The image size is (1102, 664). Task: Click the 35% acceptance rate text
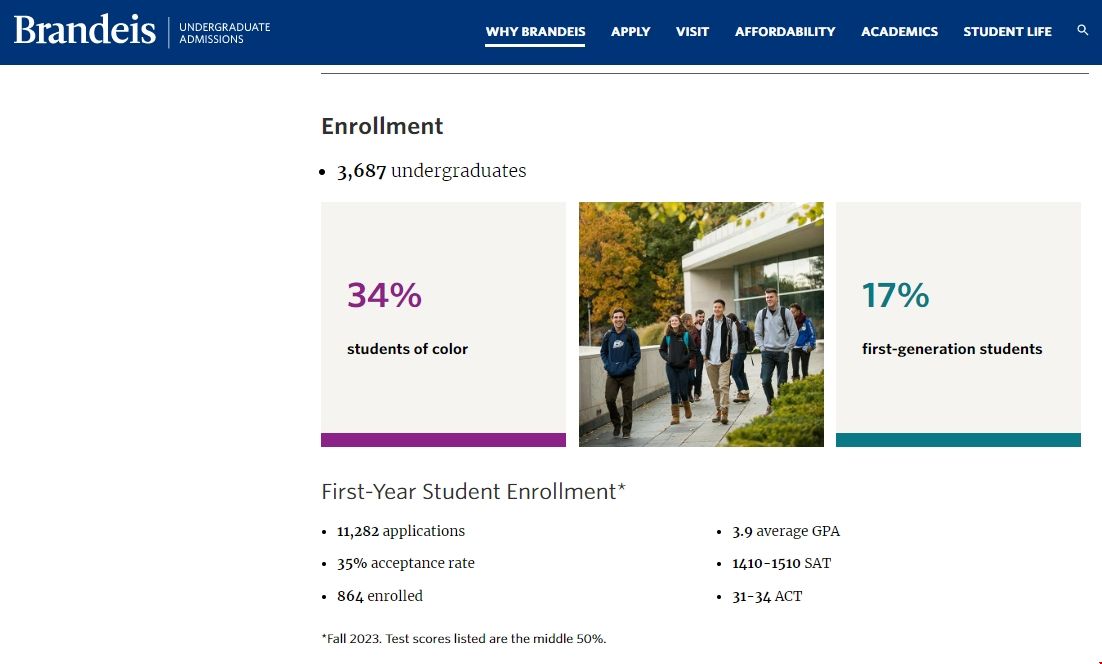pyautogui.click(x=405, y=563)
